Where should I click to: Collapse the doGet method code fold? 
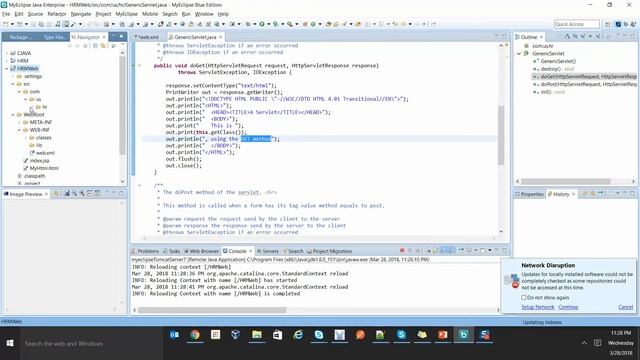pyautogui.click(x=139, y=65)
